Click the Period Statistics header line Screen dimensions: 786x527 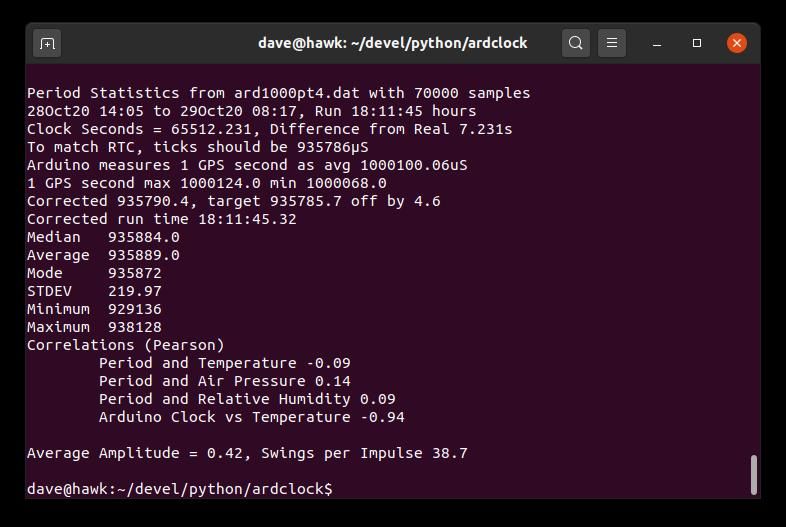278,93
